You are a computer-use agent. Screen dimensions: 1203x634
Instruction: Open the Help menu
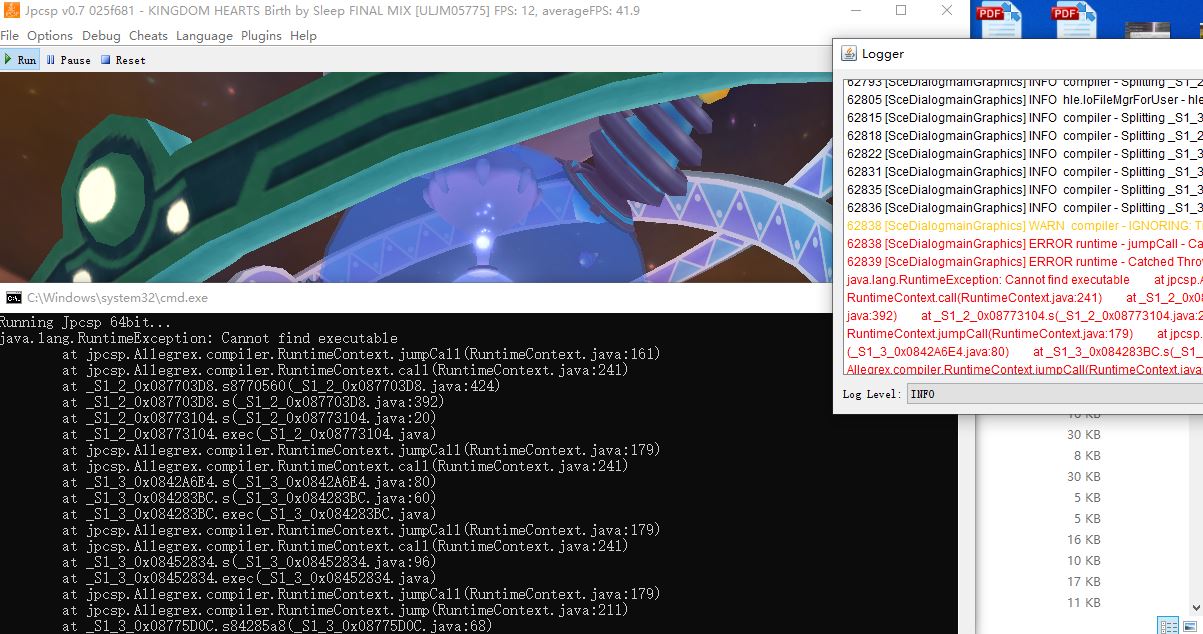click(x=303, y=36)
